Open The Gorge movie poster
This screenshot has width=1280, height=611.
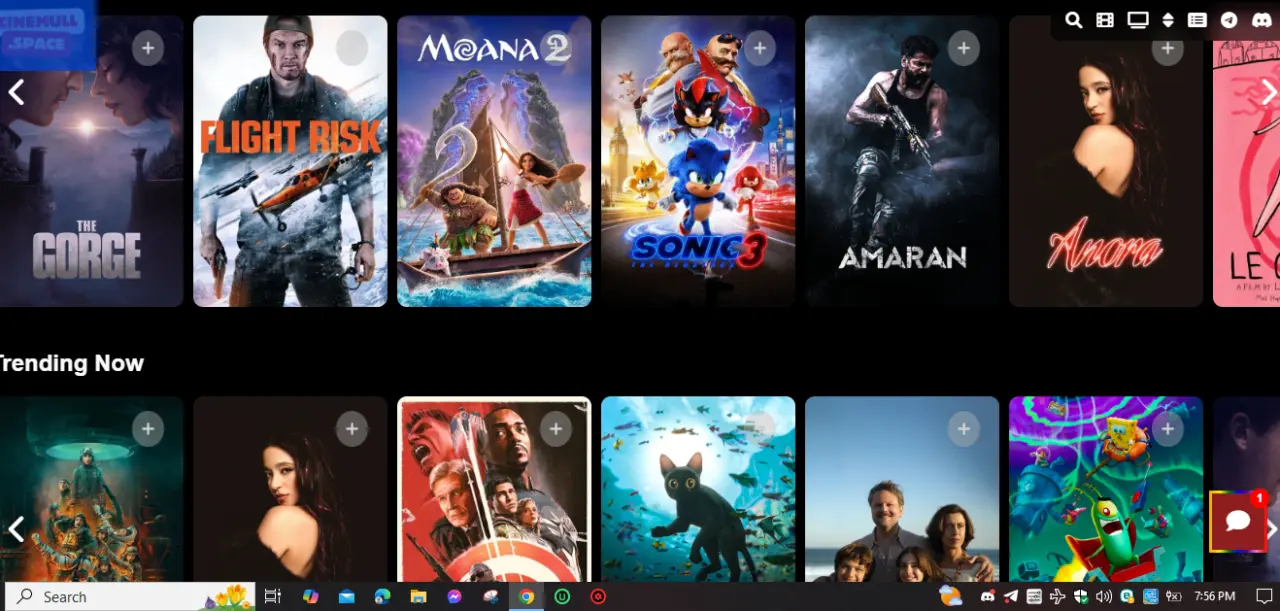point(91,161)
